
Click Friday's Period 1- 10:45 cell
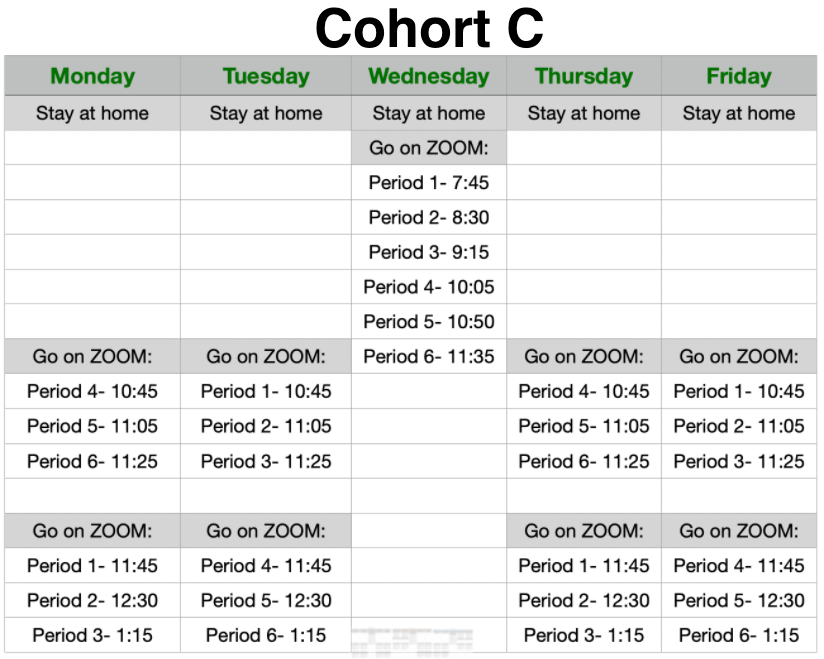tap(739, 391)
